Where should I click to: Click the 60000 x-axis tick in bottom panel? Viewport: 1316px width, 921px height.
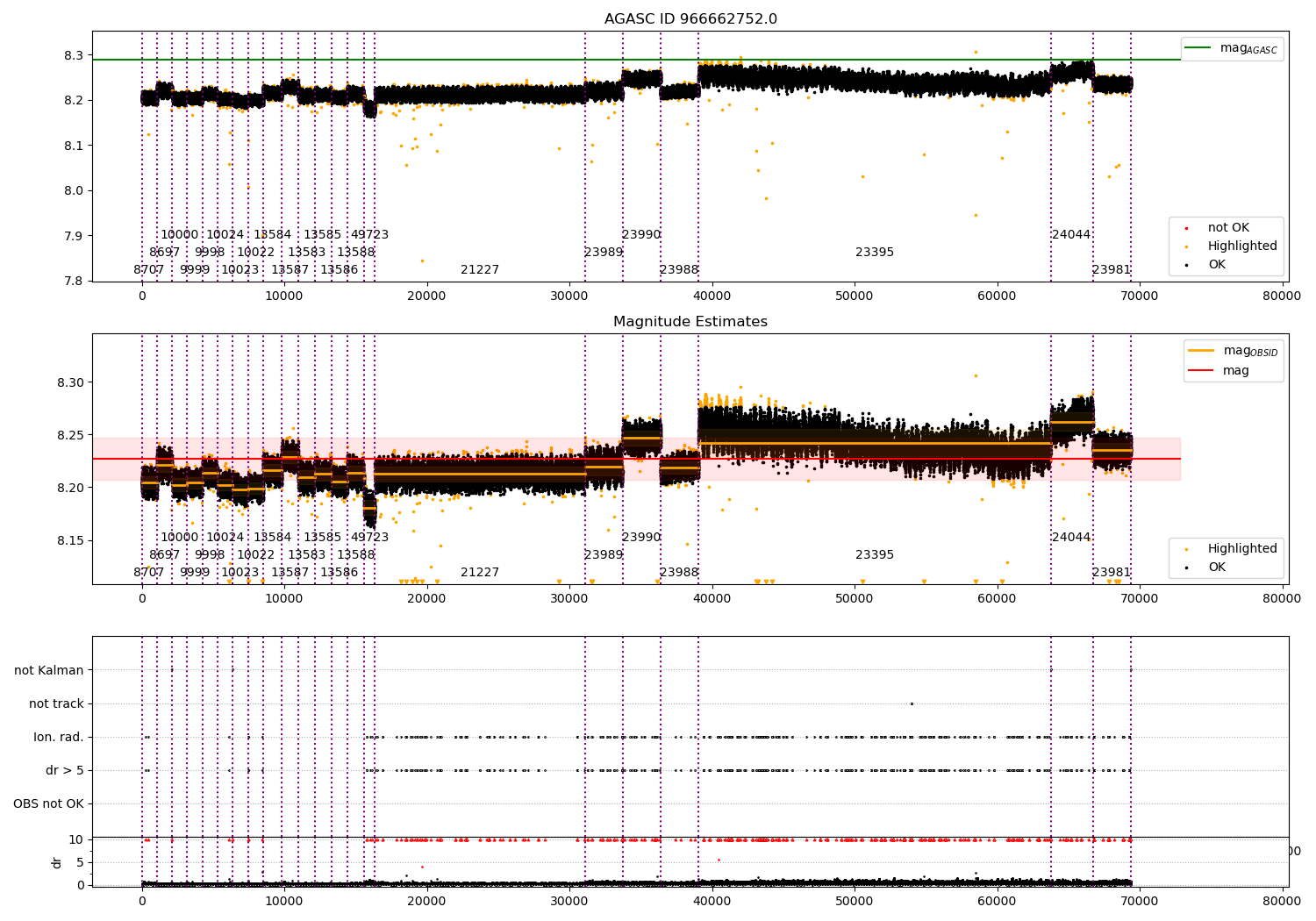click(997, 900)
